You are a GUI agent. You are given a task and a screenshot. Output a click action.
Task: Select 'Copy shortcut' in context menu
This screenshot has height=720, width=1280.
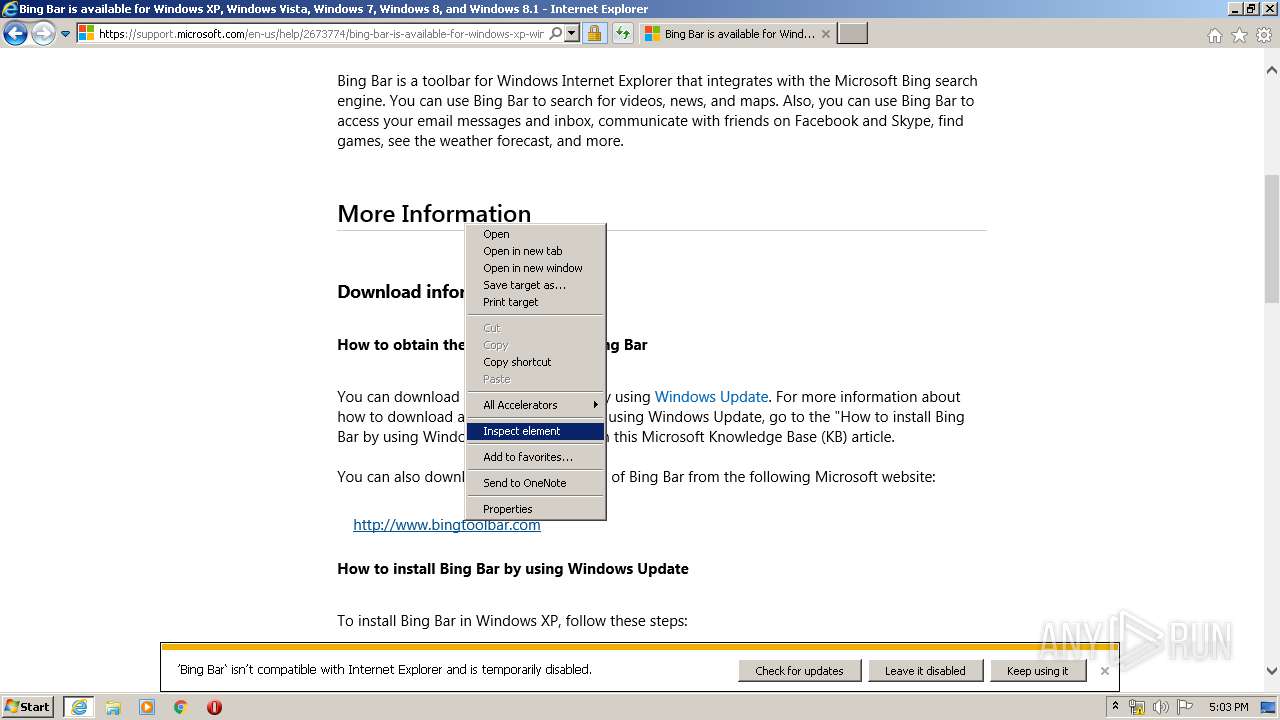(x=536, y=362)
